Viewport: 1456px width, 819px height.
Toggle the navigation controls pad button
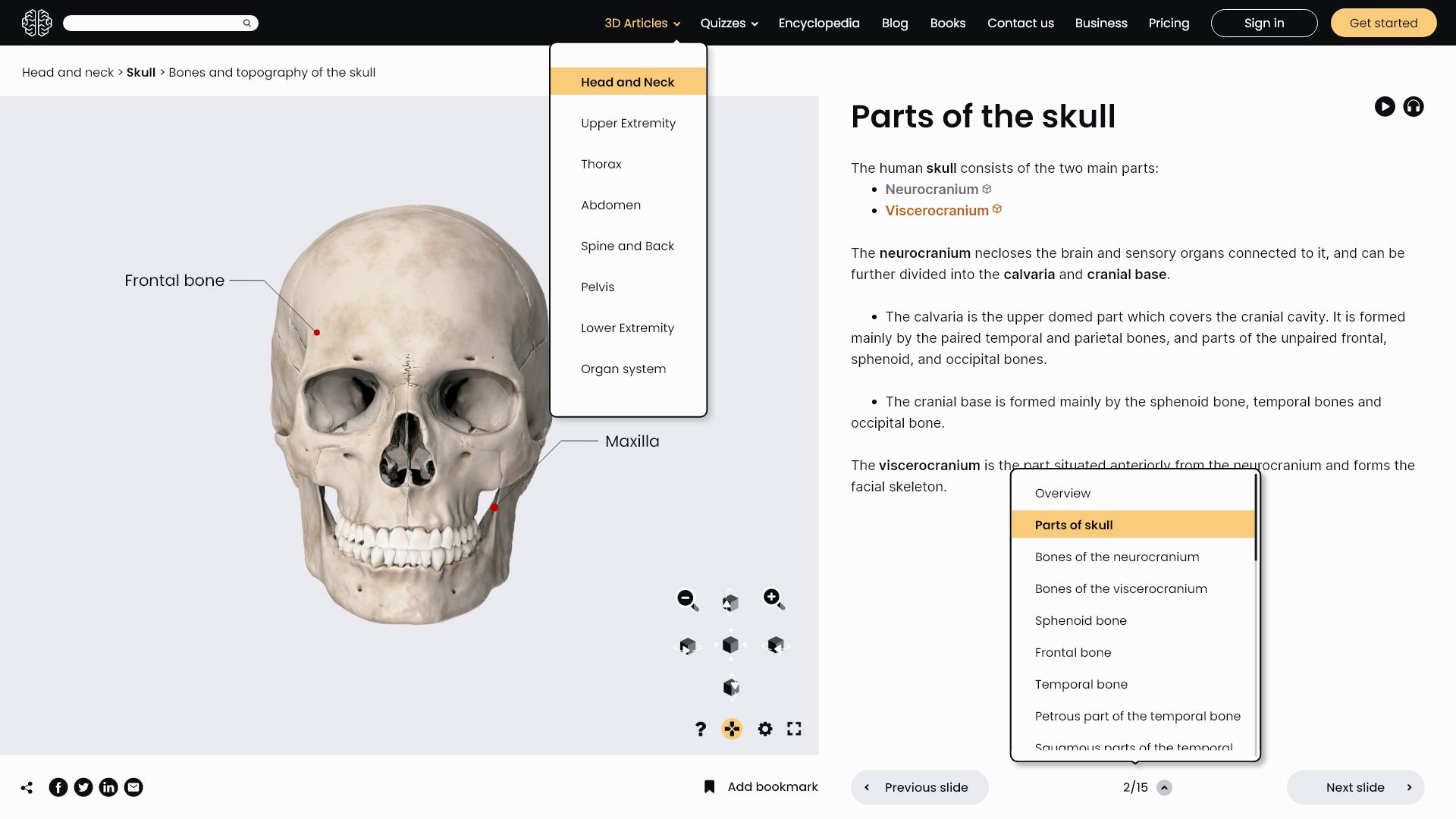pos(732,729)
